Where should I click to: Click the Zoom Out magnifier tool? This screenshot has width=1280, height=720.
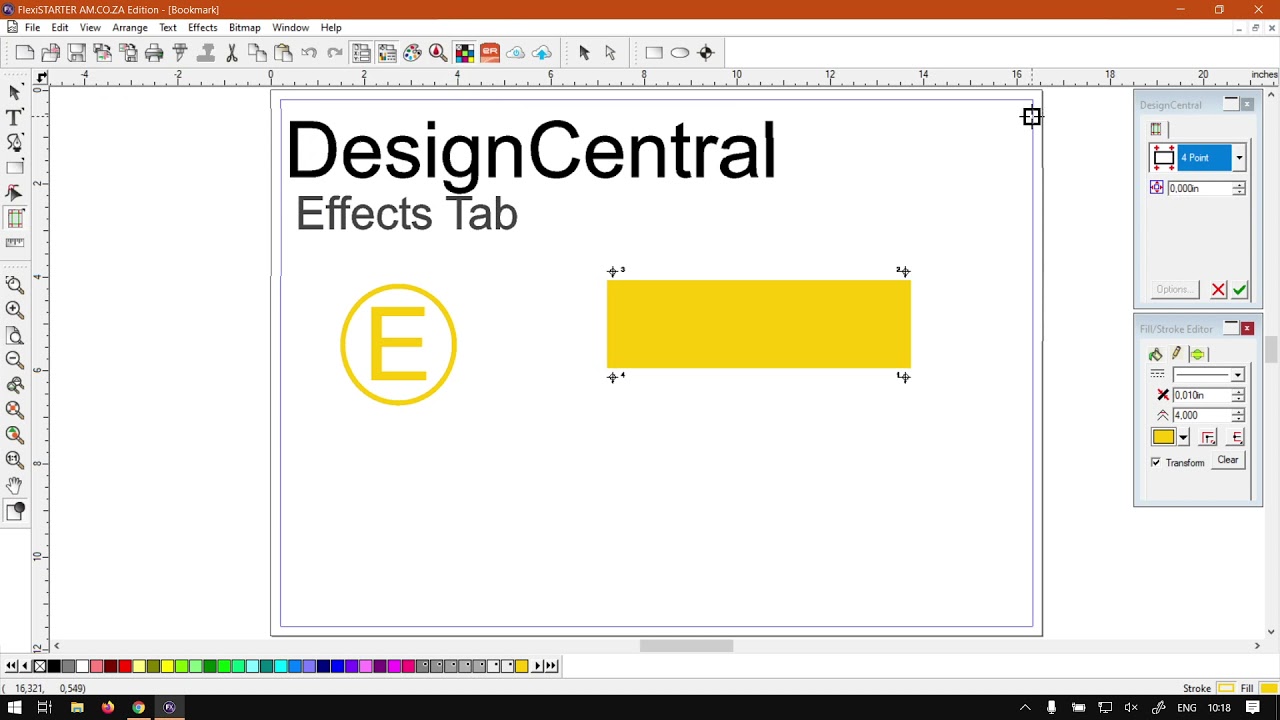(x=15, y=360)
